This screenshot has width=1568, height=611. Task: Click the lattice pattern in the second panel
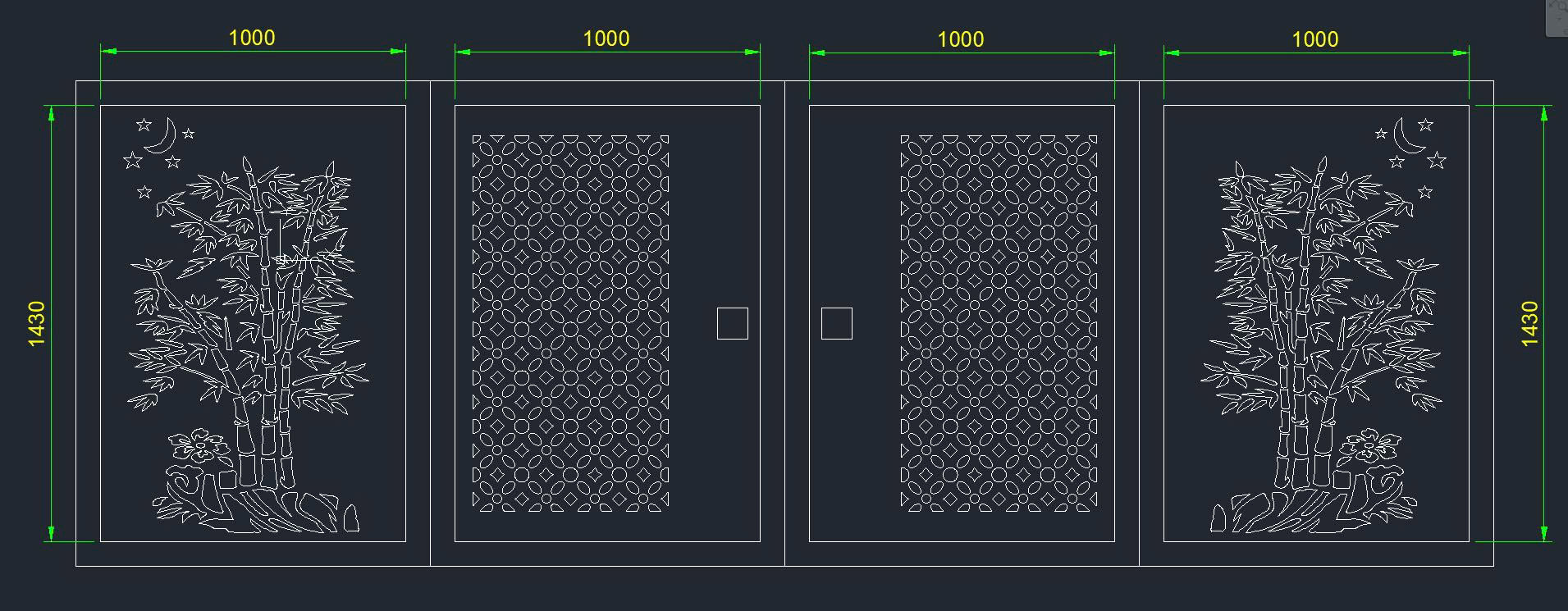click(571, 323)
